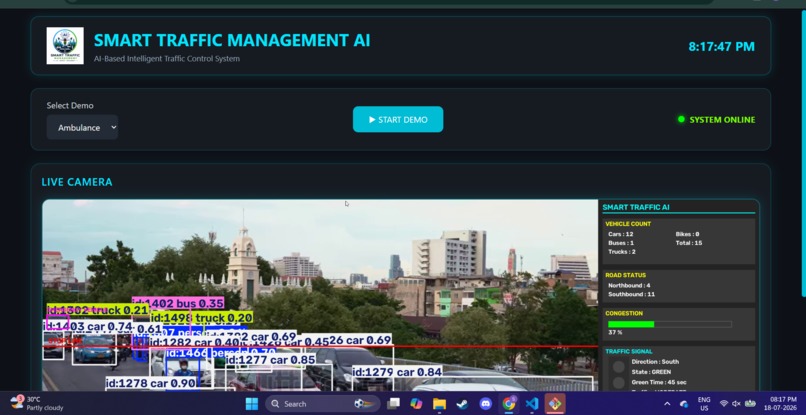Open File Explorer from the taskbar
The width and height of the screenshot is (806, 415).
439,404
